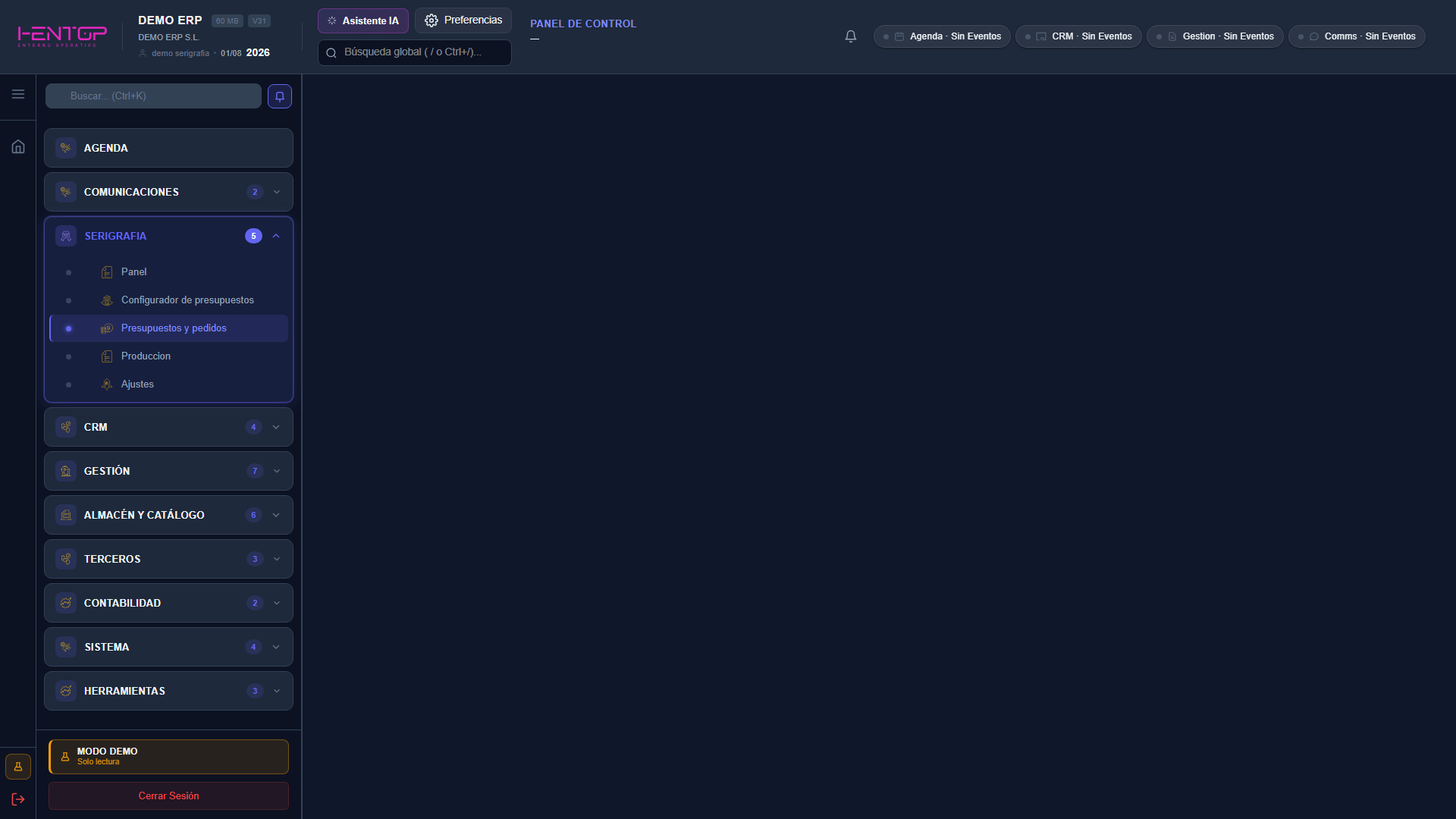The width and height of the screenshot is (1456, 819).
Task: Select Presupuestos y pedidos label
Action: (174, 328)
